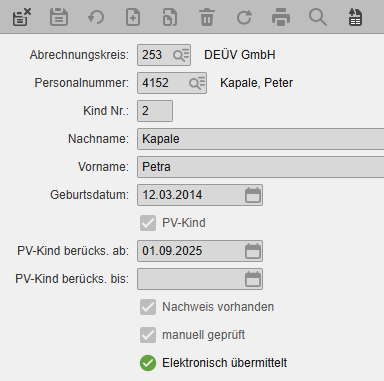The width and height of the screenshot is (384, 381).
Task: Click the empty PV-Kind berücks. bis field
Action: tap(200, 279)
